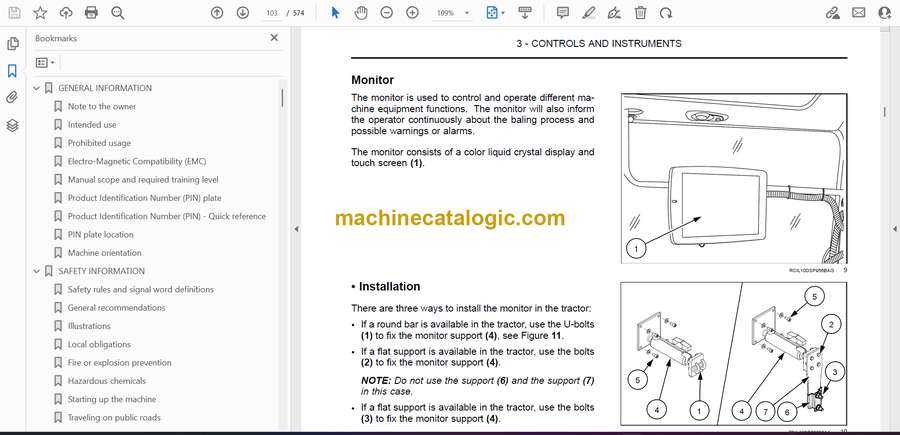
Task: Select the SAFETY INFORMATION bookmark heading
Action: pyautogui.click(x=102, y=271)
